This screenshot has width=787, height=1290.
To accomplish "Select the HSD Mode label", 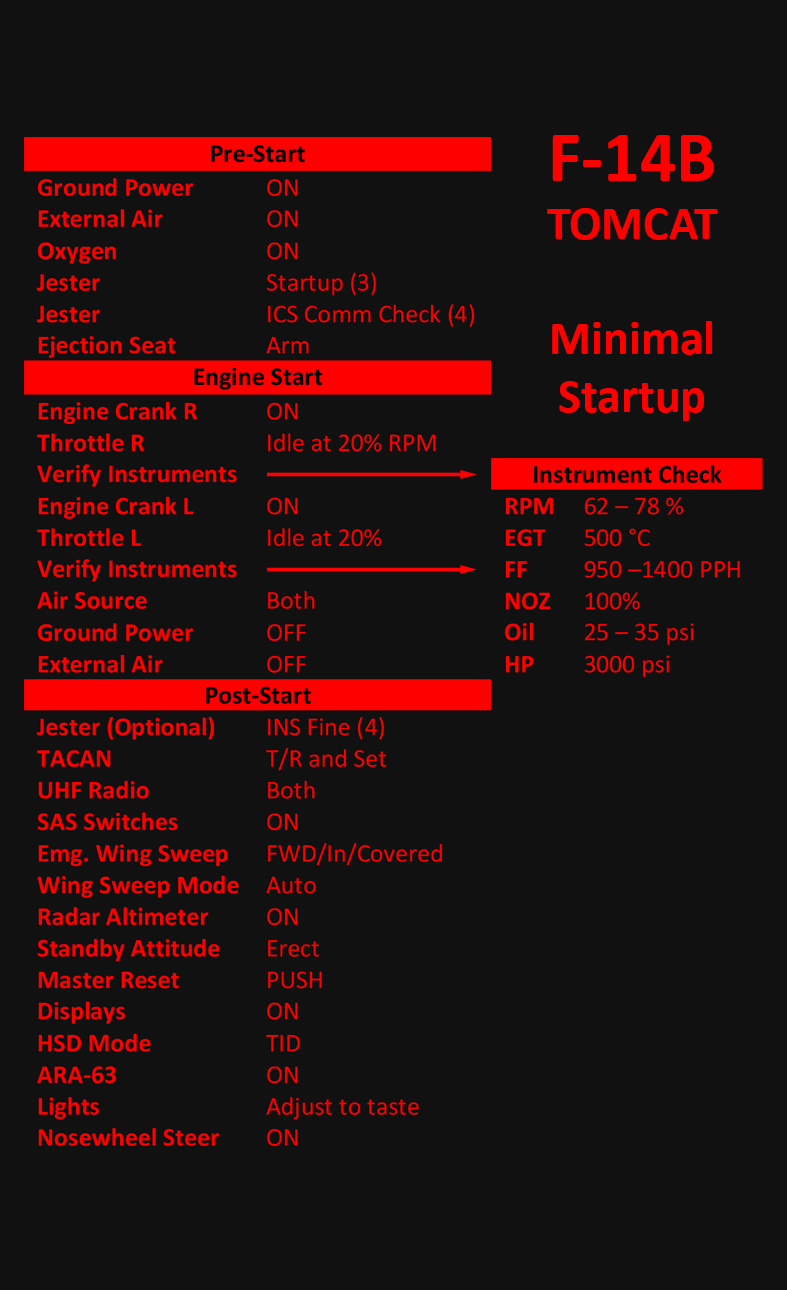I will (x=94, y=1043).
